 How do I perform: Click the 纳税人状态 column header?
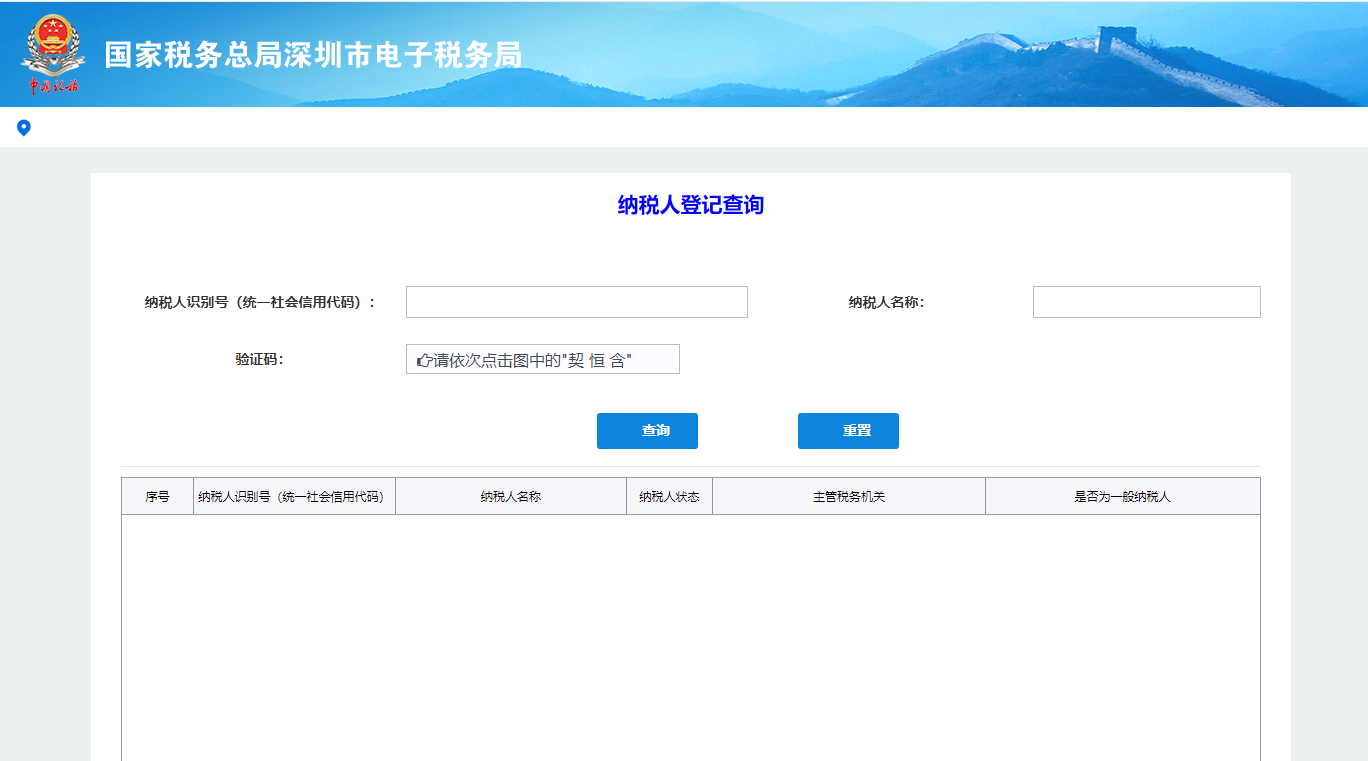coord(669,495)
